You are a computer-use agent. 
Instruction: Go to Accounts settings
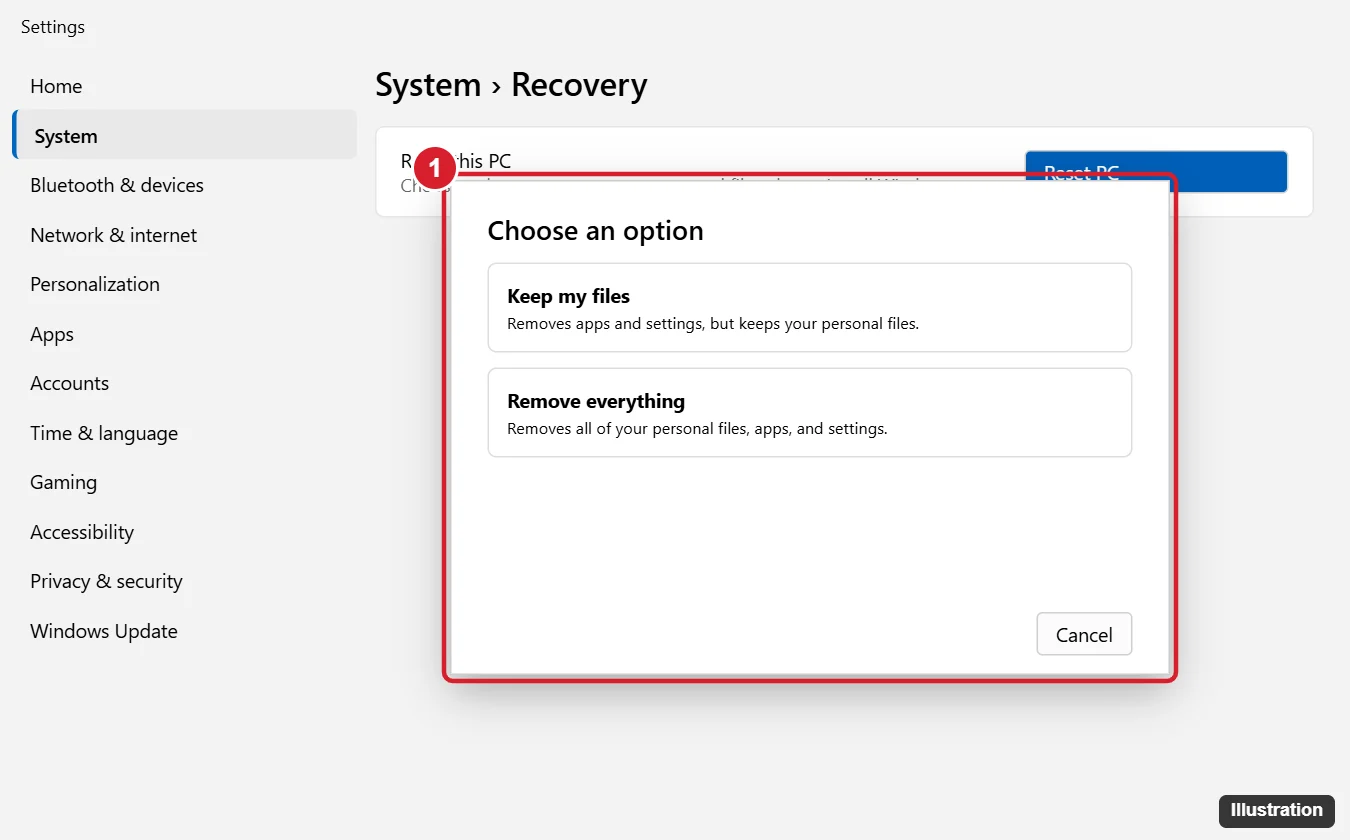click(70, 383)
